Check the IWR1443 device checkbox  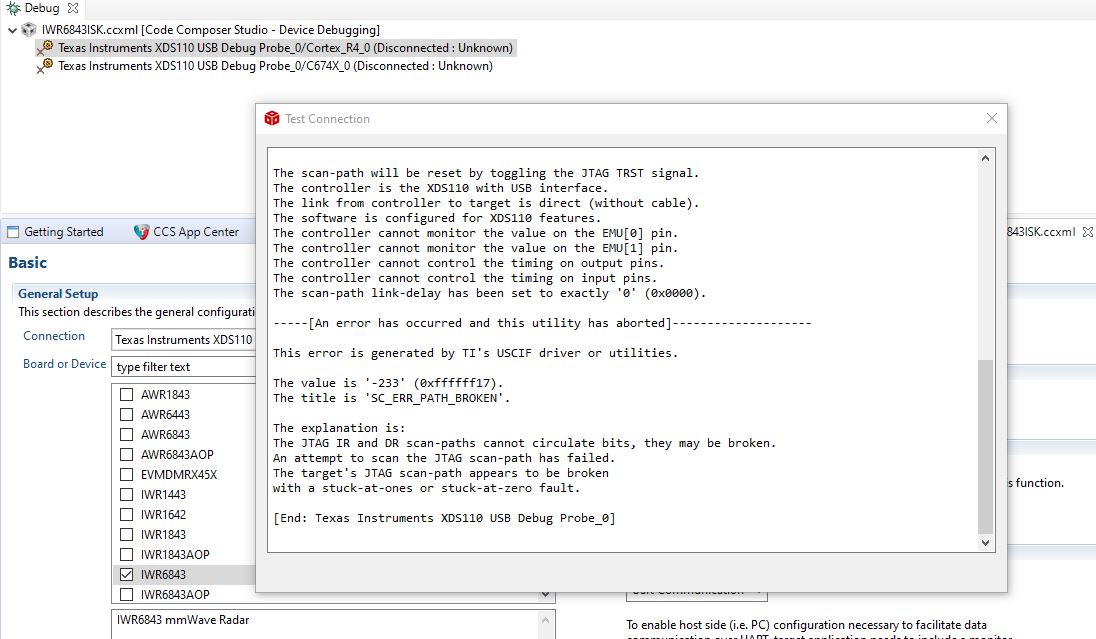[x=127, y=494]
